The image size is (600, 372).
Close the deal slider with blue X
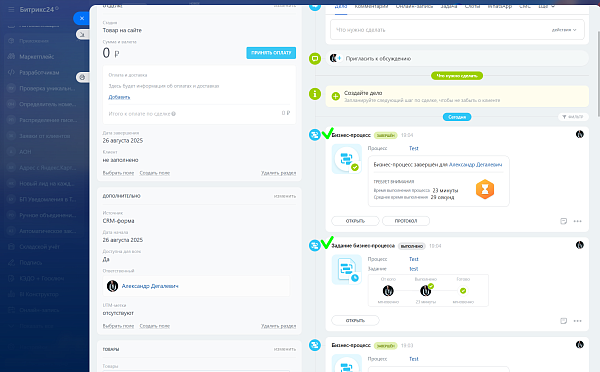point(82,18)
